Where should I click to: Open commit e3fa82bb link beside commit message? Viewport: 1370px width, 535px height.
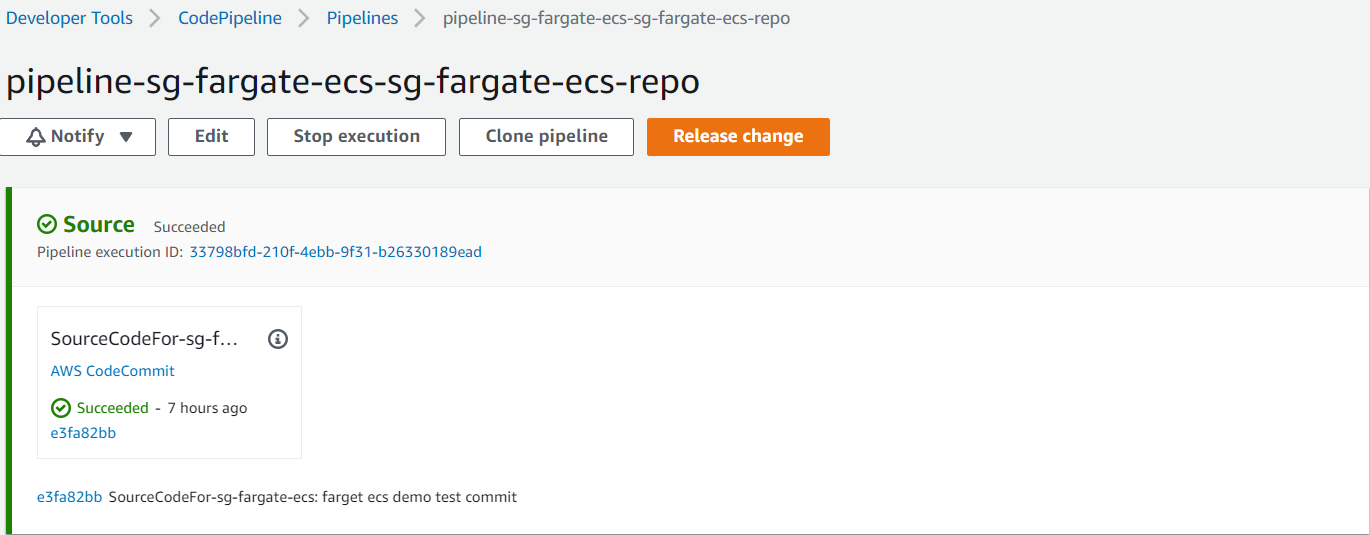coord(69,497)
